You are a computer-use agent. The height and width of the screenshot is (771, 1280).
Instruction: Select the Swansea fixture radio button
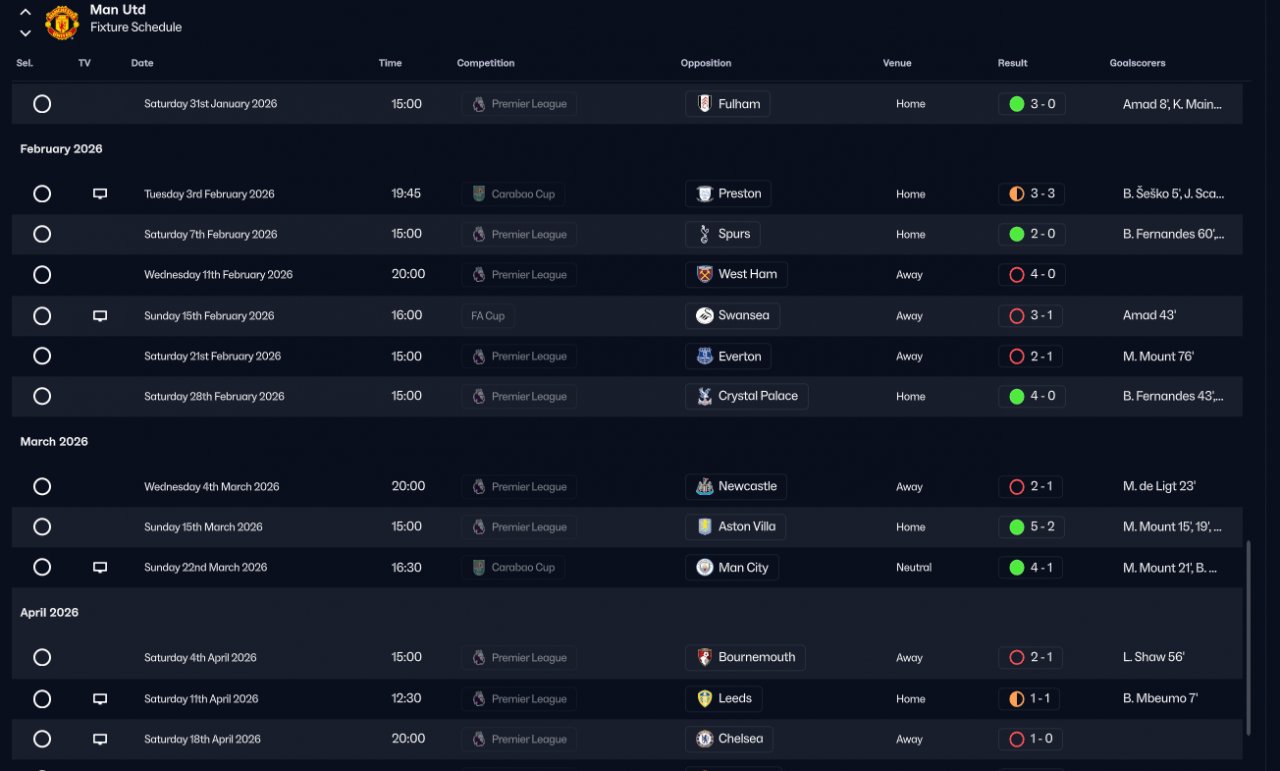click(x=42, y=316)
